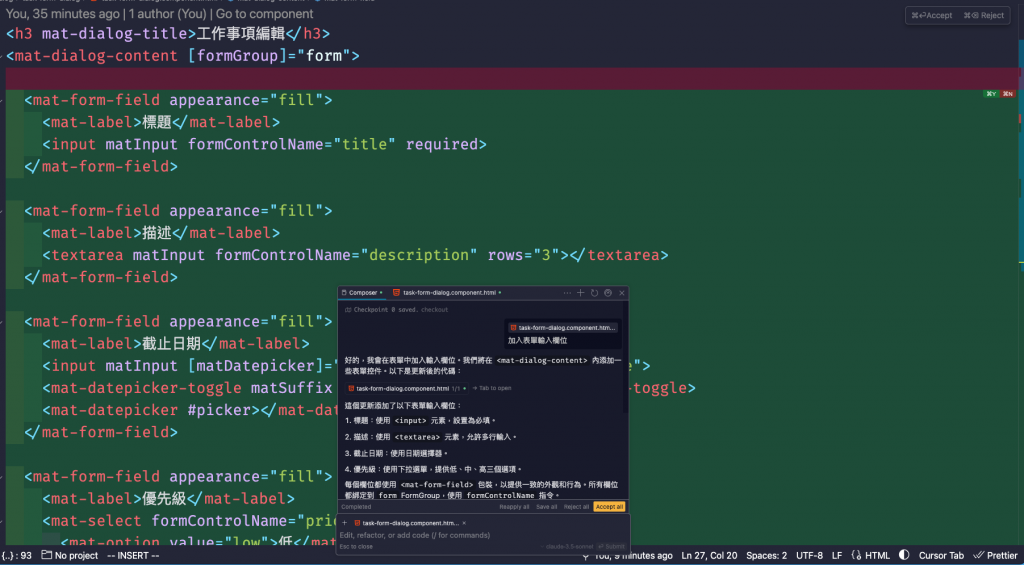Switch to the Composer tab
Screen dimensions: 1024x565
[362, 293]
